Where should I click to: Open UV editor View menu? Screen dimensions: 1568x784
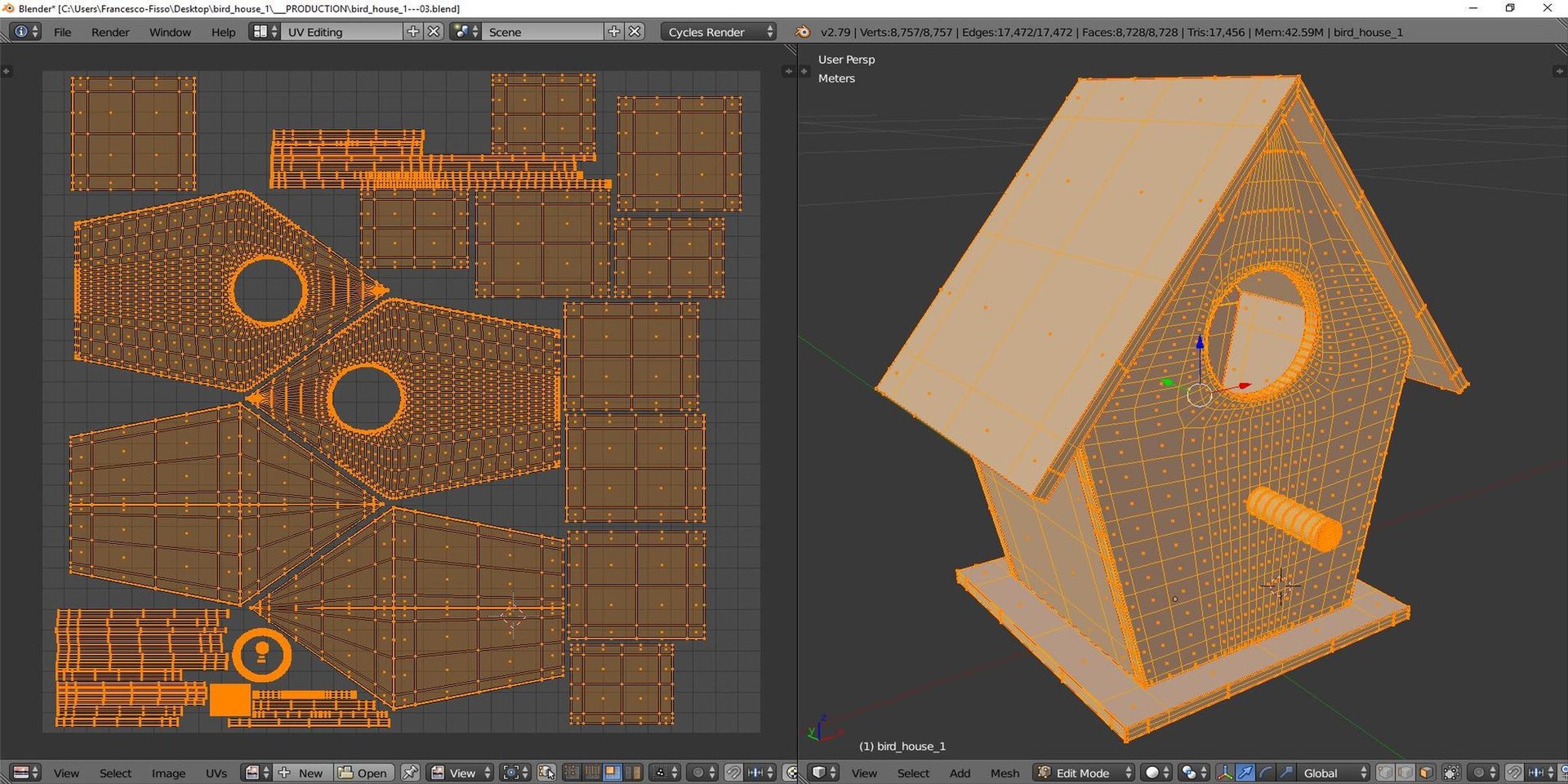pos(66,773)
